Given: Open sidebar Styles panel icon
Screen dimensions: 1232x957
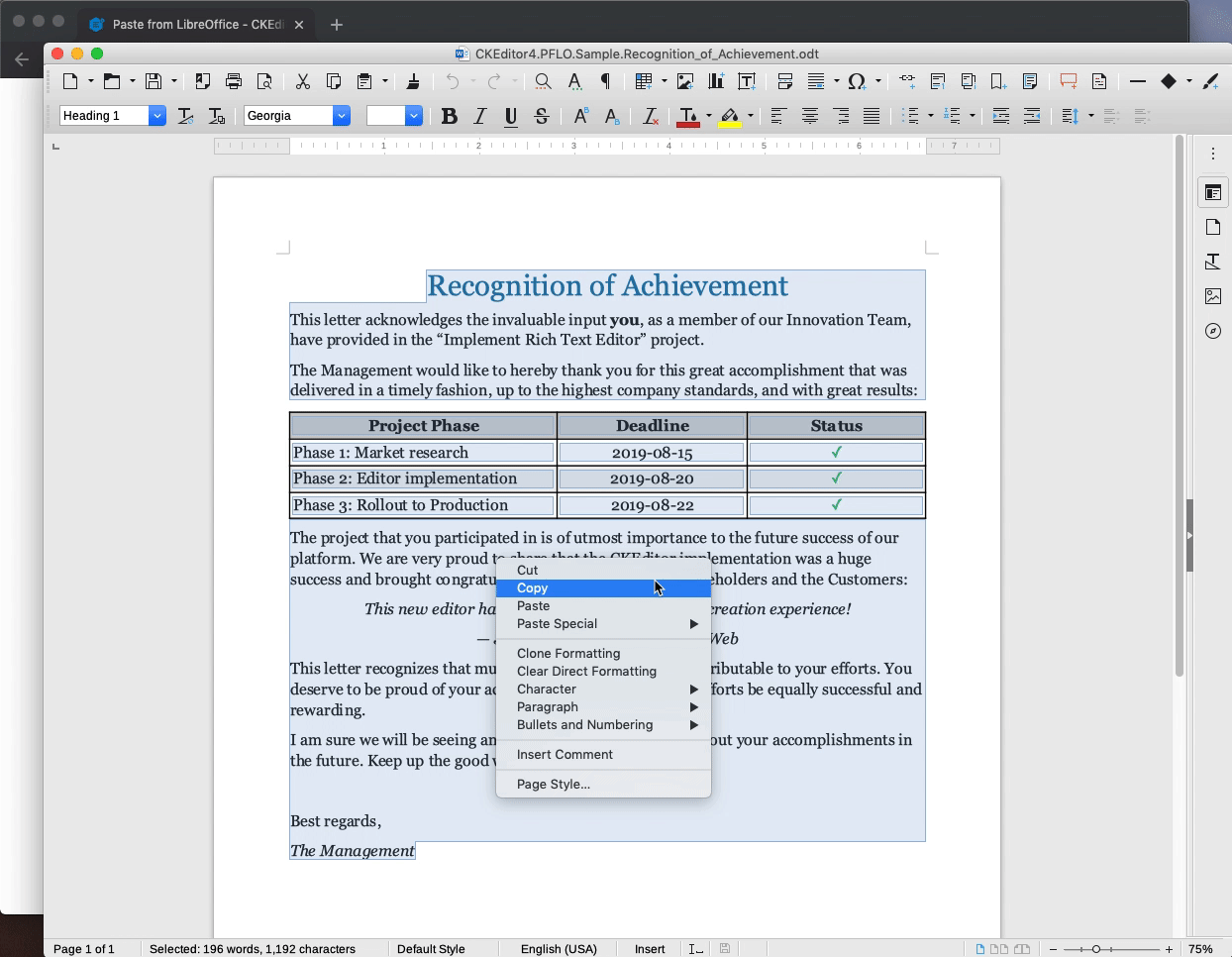Looking at the screenshot, I should point(1213,262).
